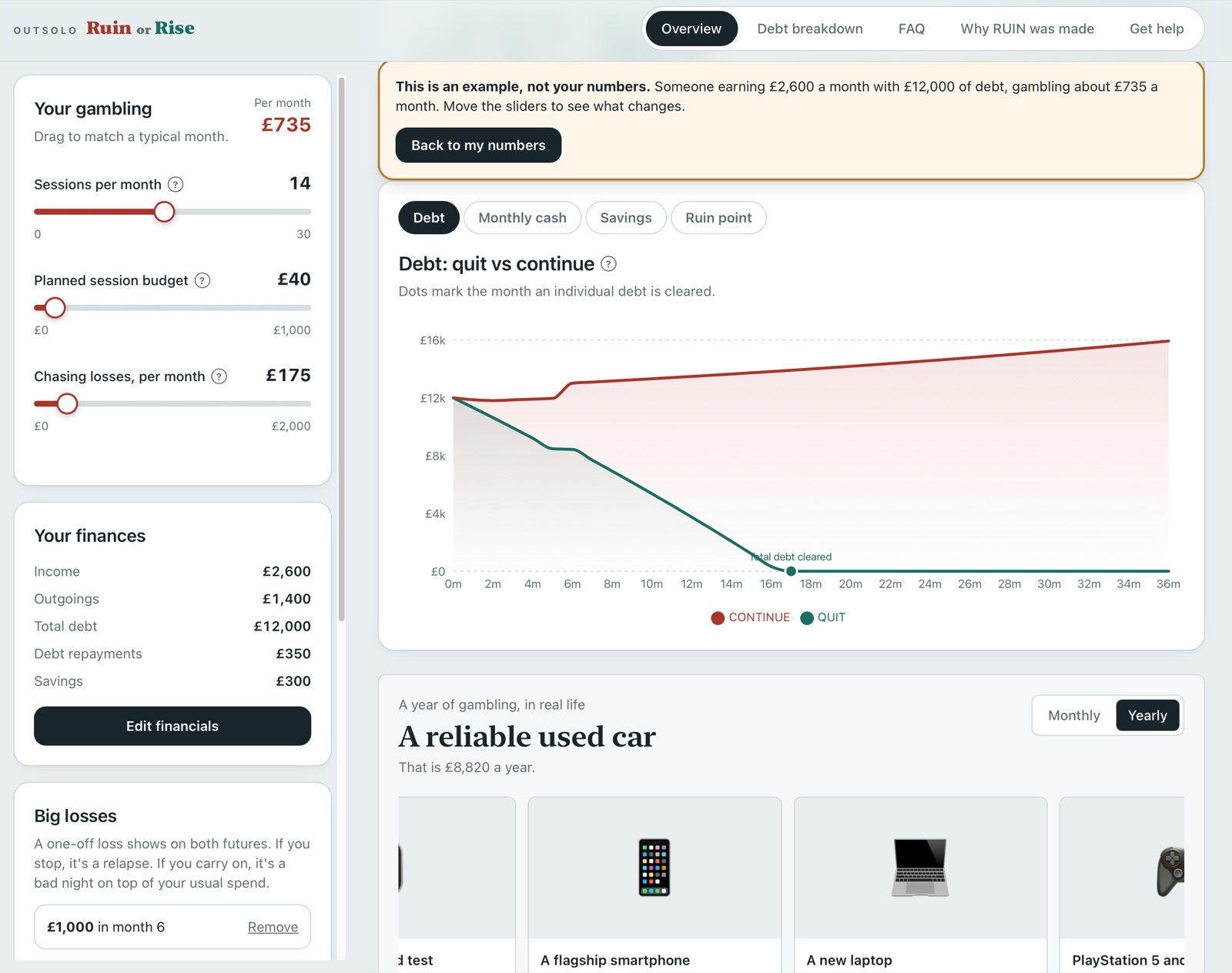The width and height of the screenshot is (1232, 973).
Task: Click the Ruin or Rise logo
Action: [140, 28]
